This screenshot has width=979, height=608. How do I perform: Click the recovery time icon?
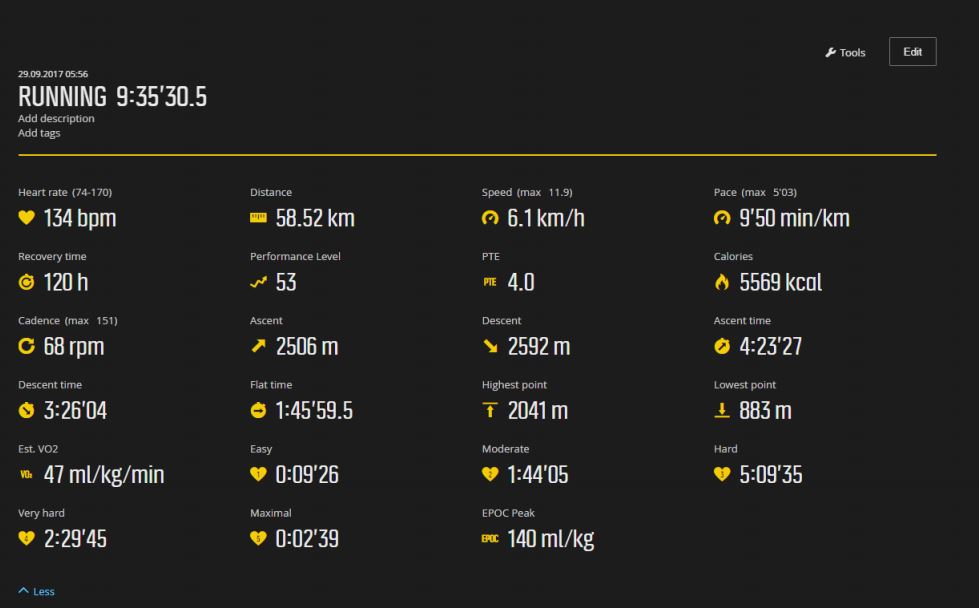coord(26,282)
